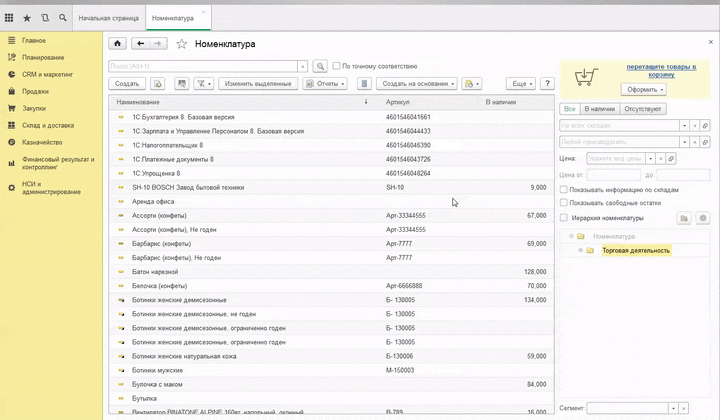The height and width of the screenshot is (420, 720).
Task: Select the В наличии filter toggle
Action: coord(599,109)
